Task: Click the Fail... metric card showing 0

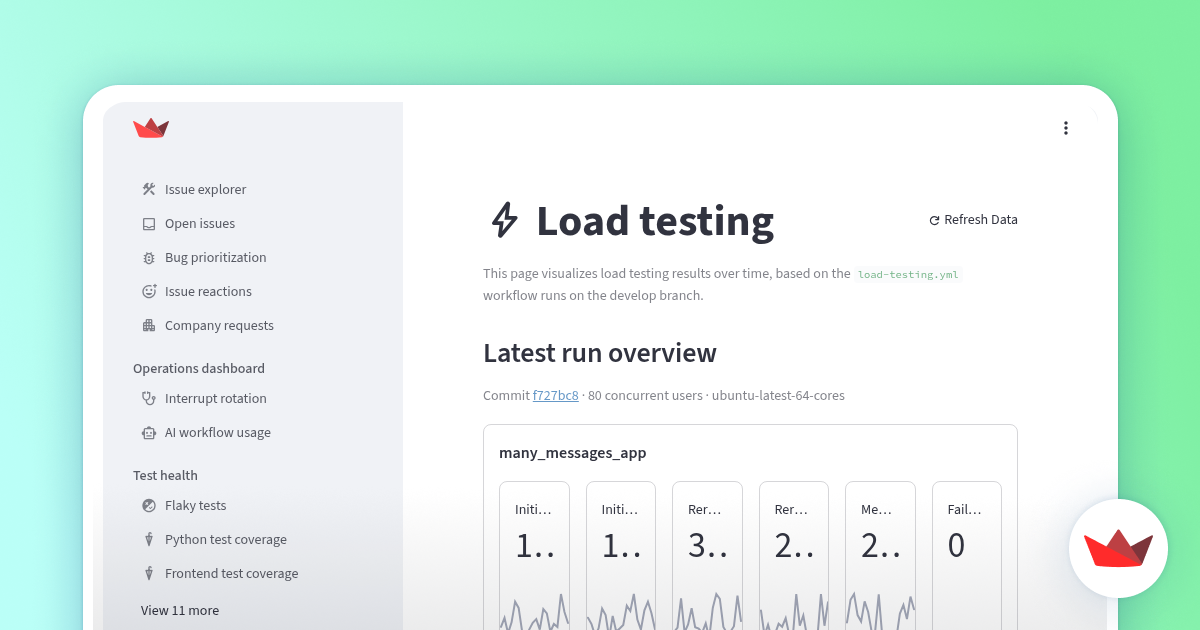Action: (x=967, y=555)
